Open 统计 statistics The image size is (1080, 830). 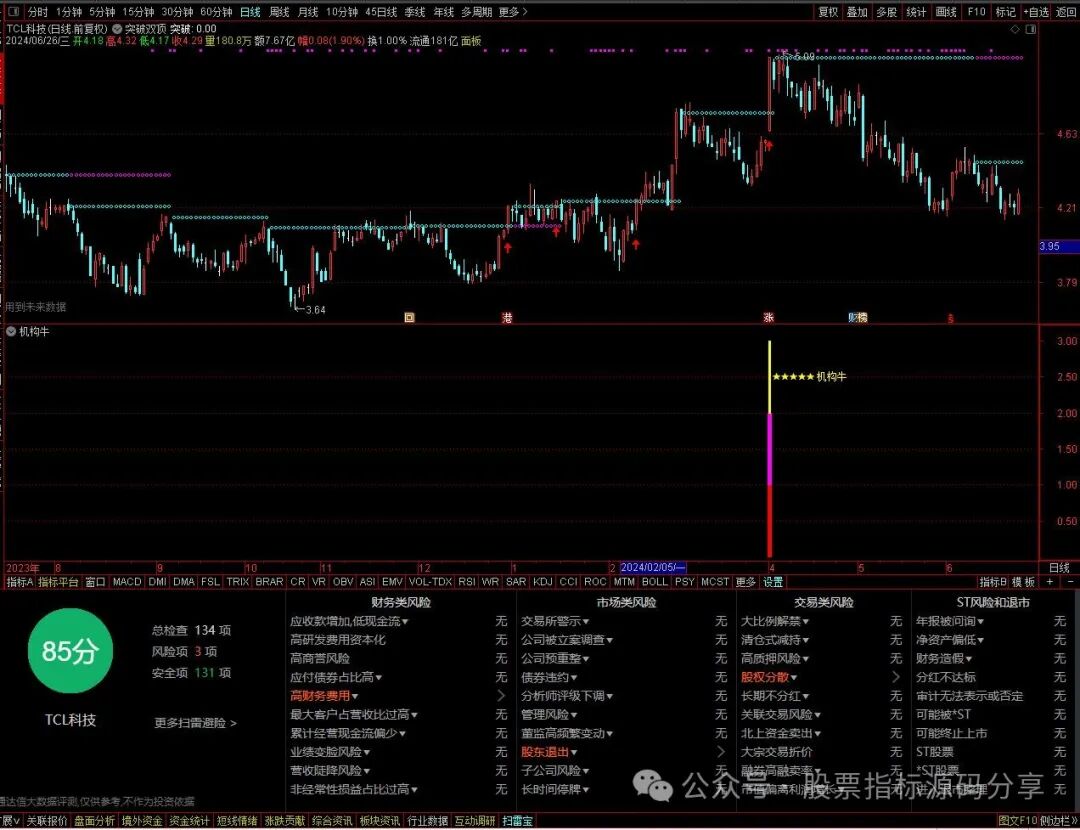916,12
